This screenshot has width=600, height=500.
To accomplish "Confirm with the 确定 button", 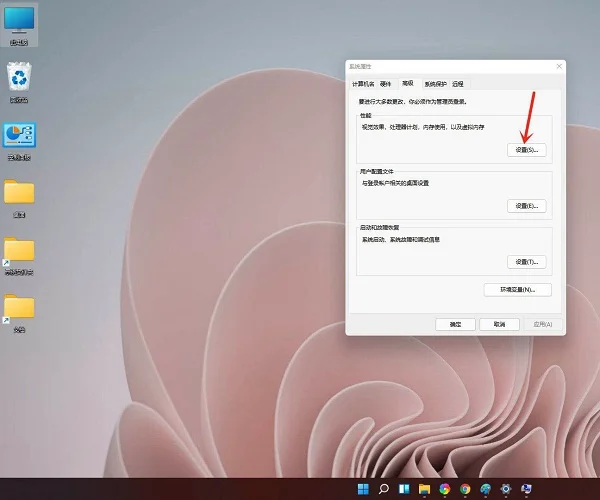I will coord(455,324).
